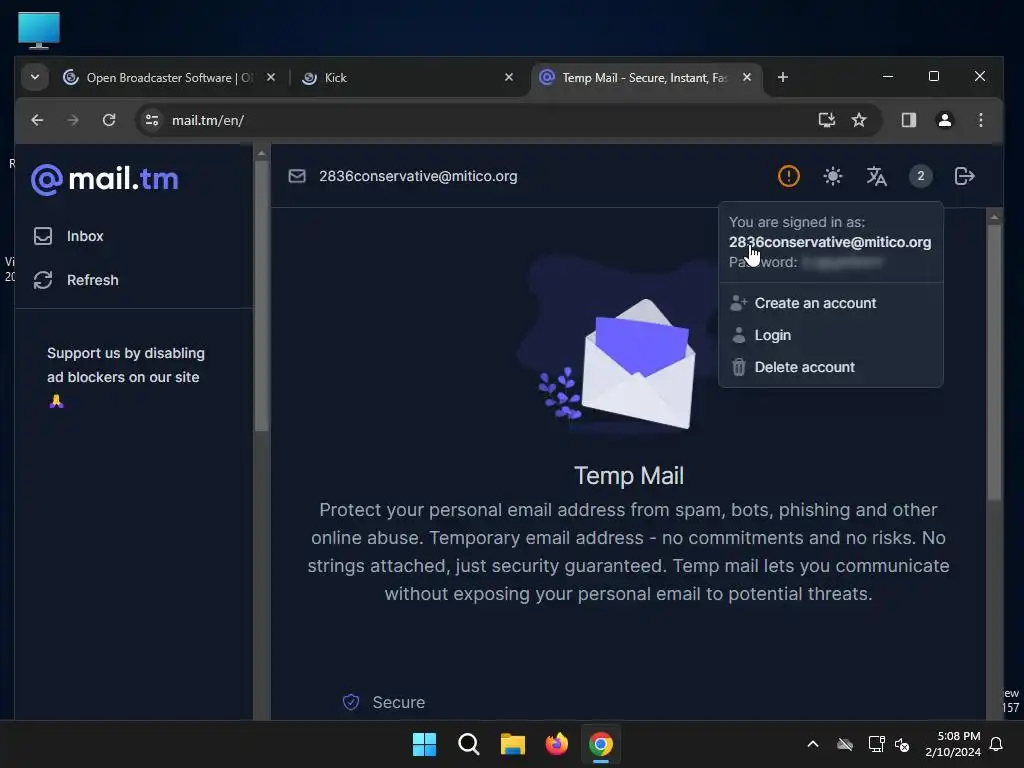Reload the current page
This screenshot has width=1024, height=768.
(109, 120)
